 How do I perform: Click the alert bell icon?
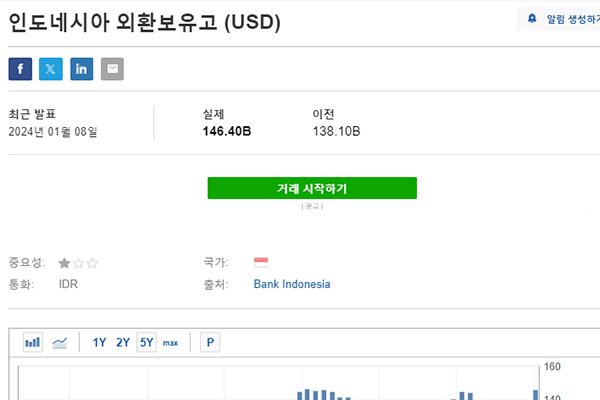(532, 18)
